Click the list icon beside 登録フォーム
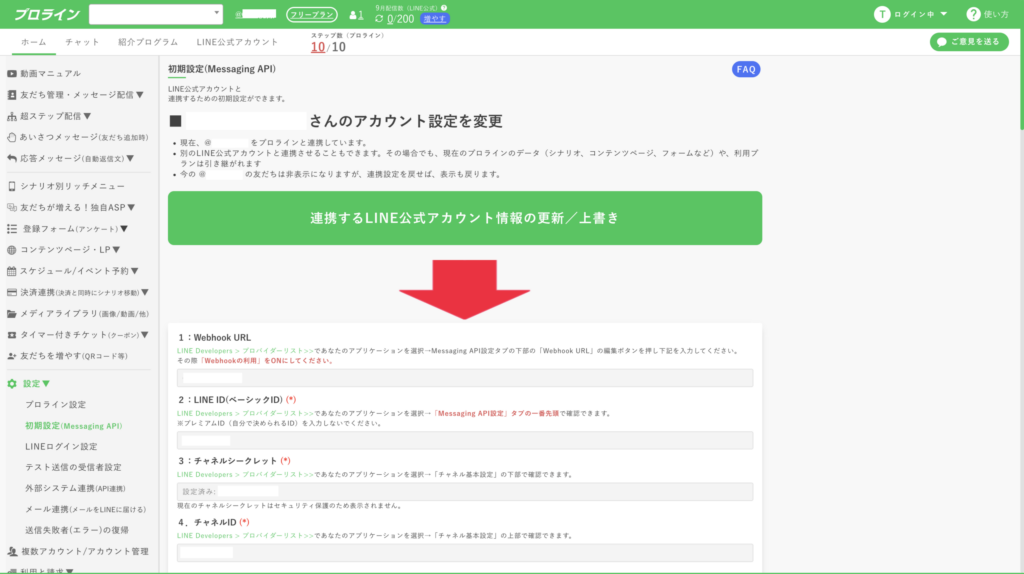1024x574 pixels. pyautogui.click(x=12, y=229)
